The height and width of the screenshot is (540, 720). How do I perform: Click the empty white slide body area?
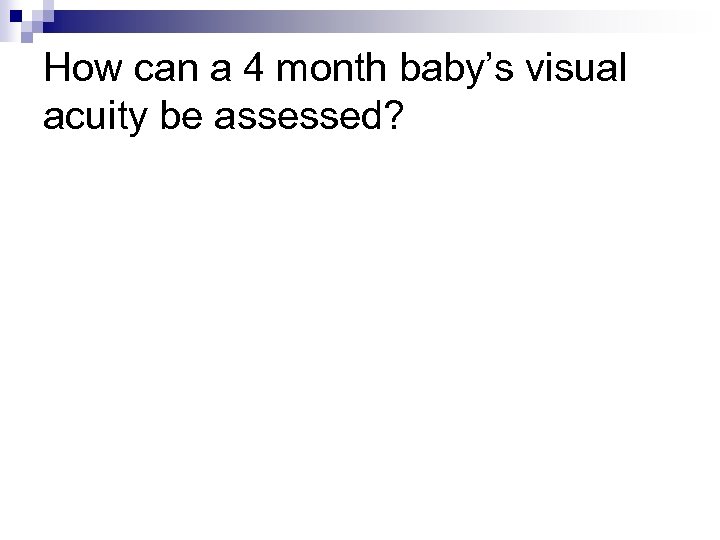click(360, 330)
